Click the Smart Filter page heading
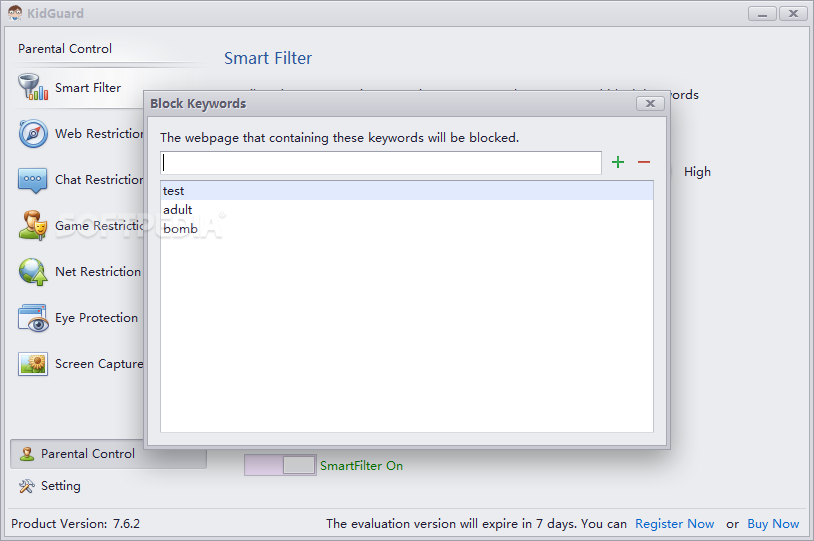The height and width of the screenshot is (541, 814). pyautogui.click(x=268, y=58)
